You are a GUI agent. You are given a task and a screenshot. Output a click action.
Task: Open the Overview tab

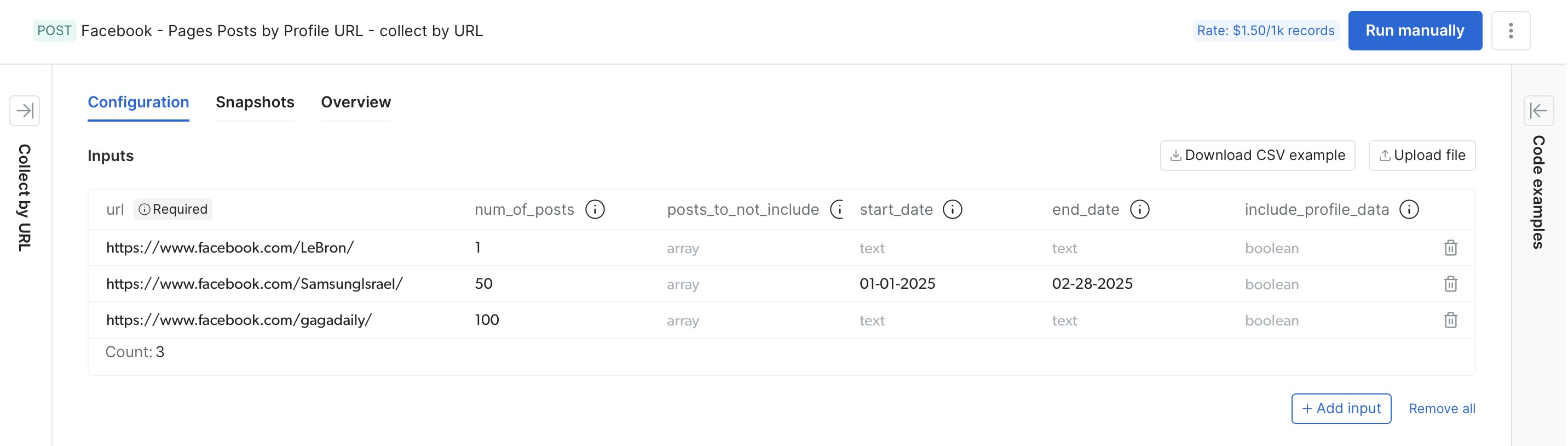(x=355, y=102)
